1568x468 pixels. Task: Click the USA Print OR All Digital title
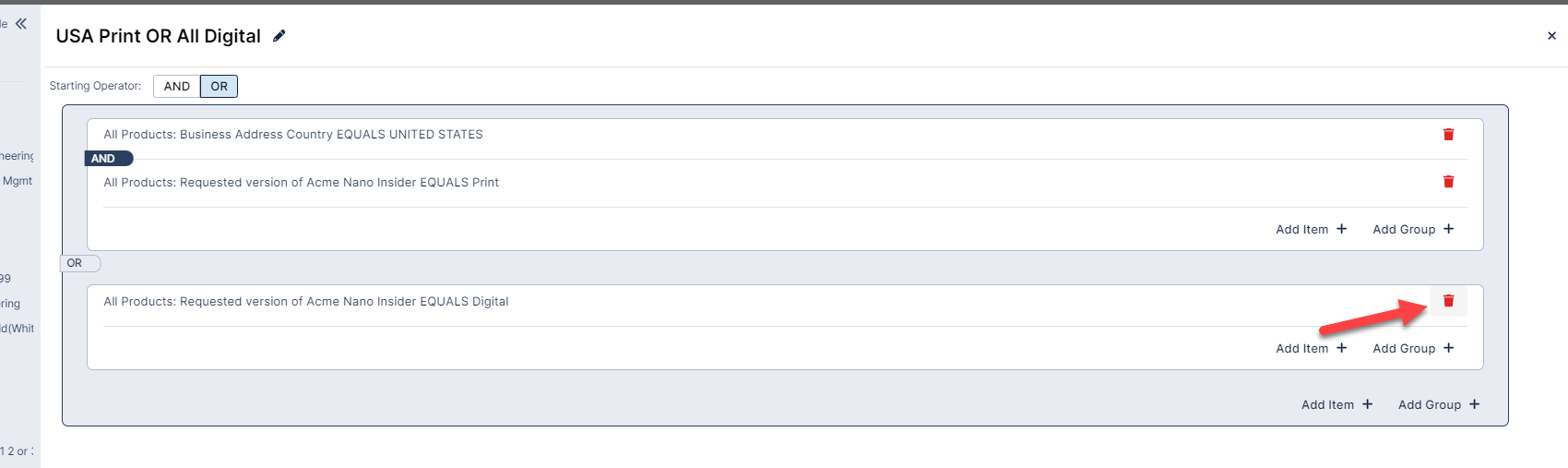pyautogui.click(x=159, y=36)
